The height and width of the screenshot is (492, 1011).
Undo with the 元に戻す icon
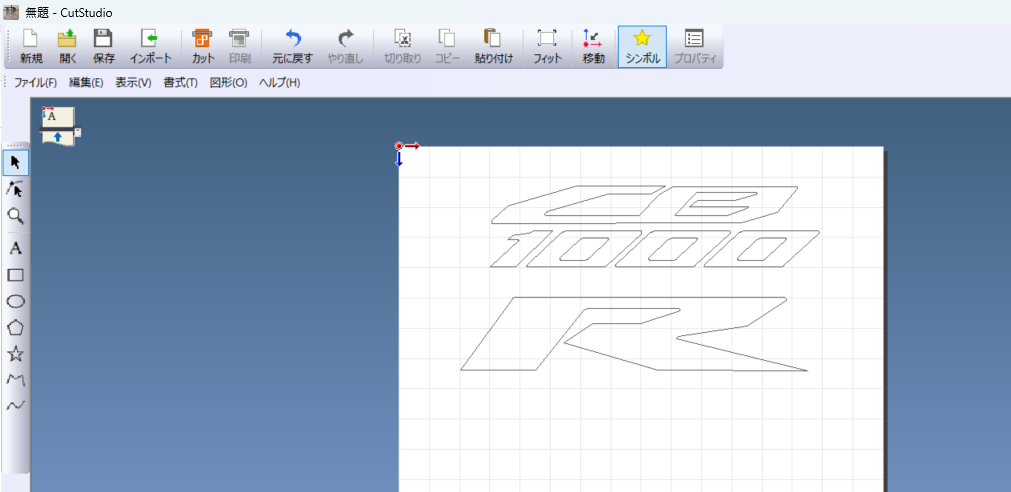(x=292, y=46)
